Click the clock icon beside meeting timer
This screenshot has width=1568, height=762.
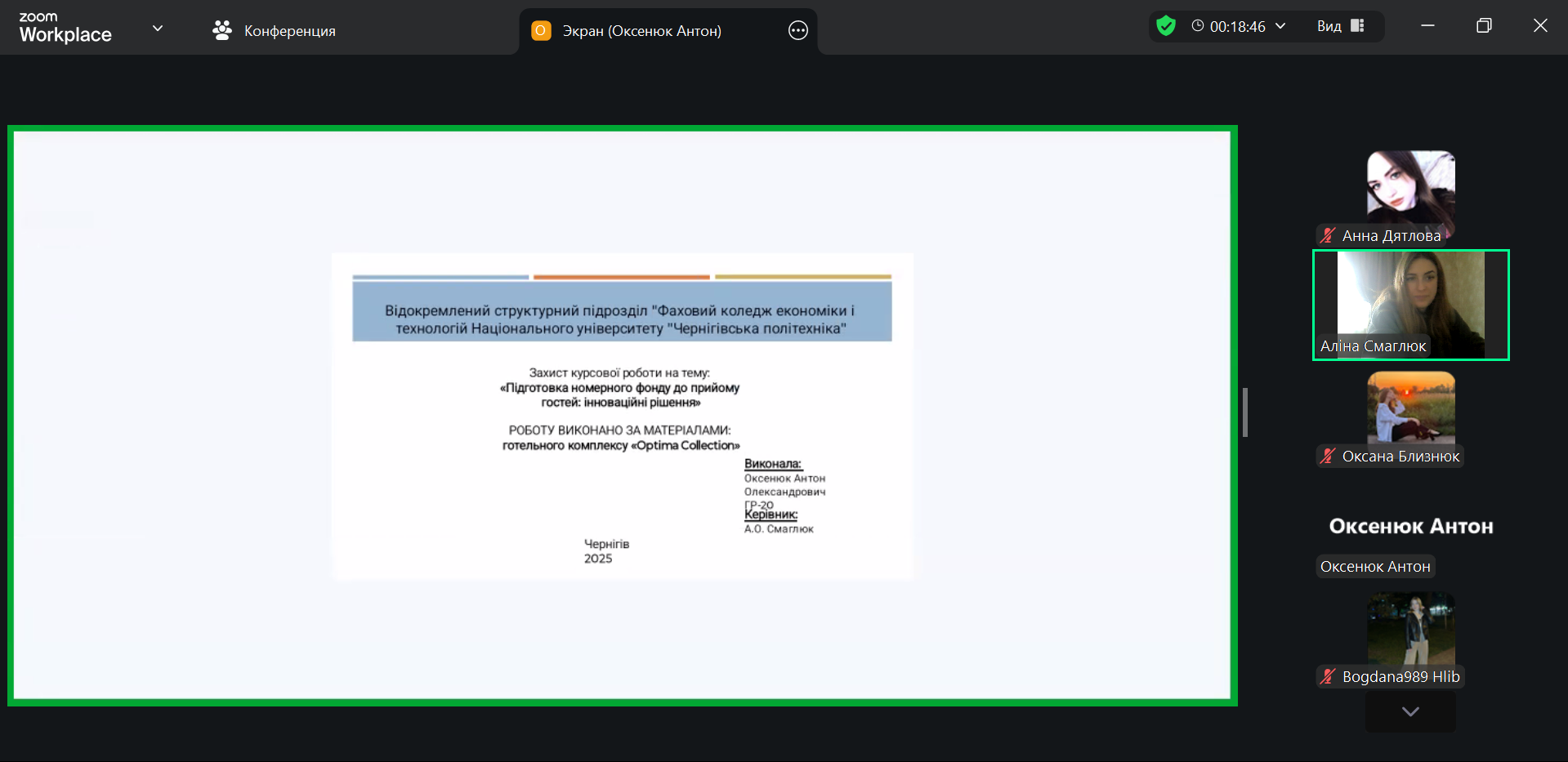pos(1198,26)
